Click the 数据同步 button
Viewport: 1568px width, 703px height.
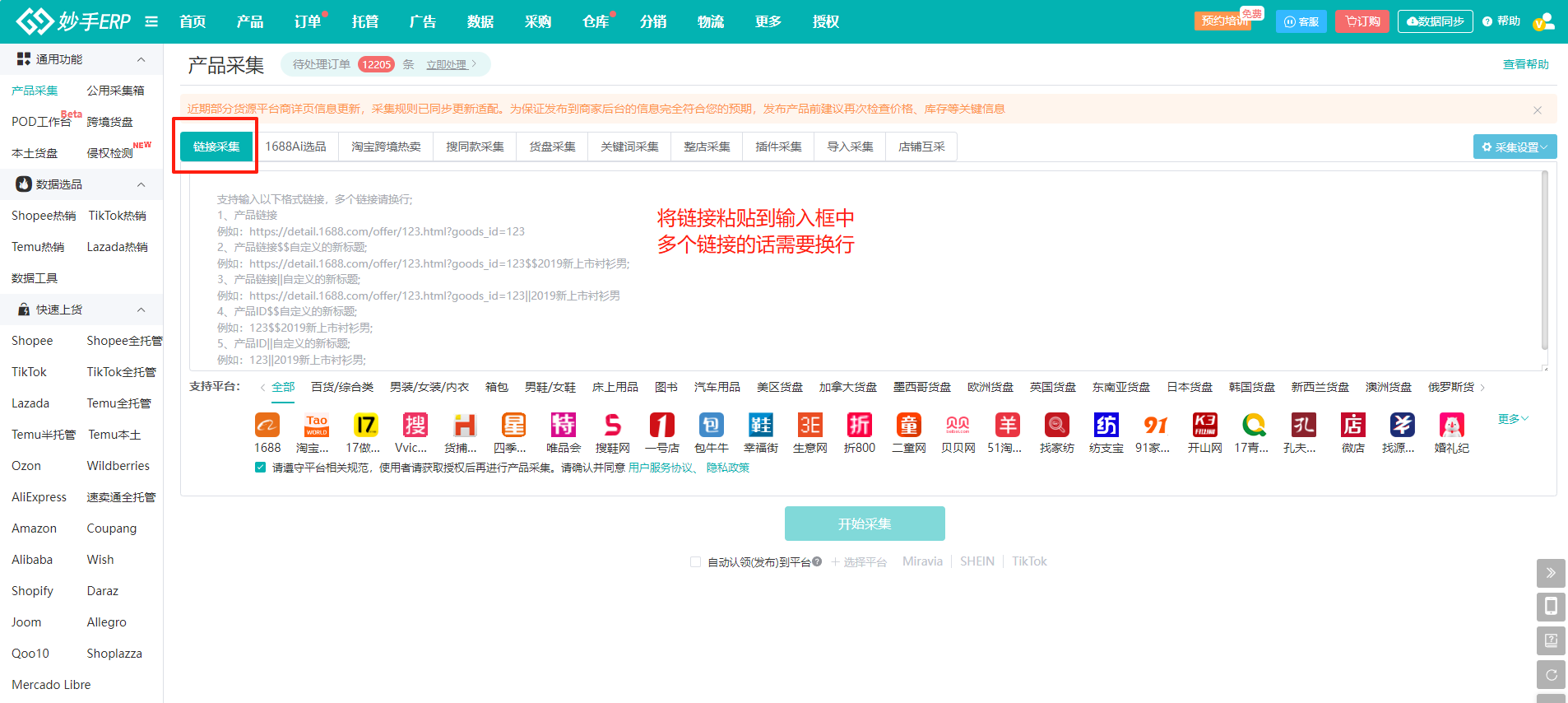tap(1435, 21)
